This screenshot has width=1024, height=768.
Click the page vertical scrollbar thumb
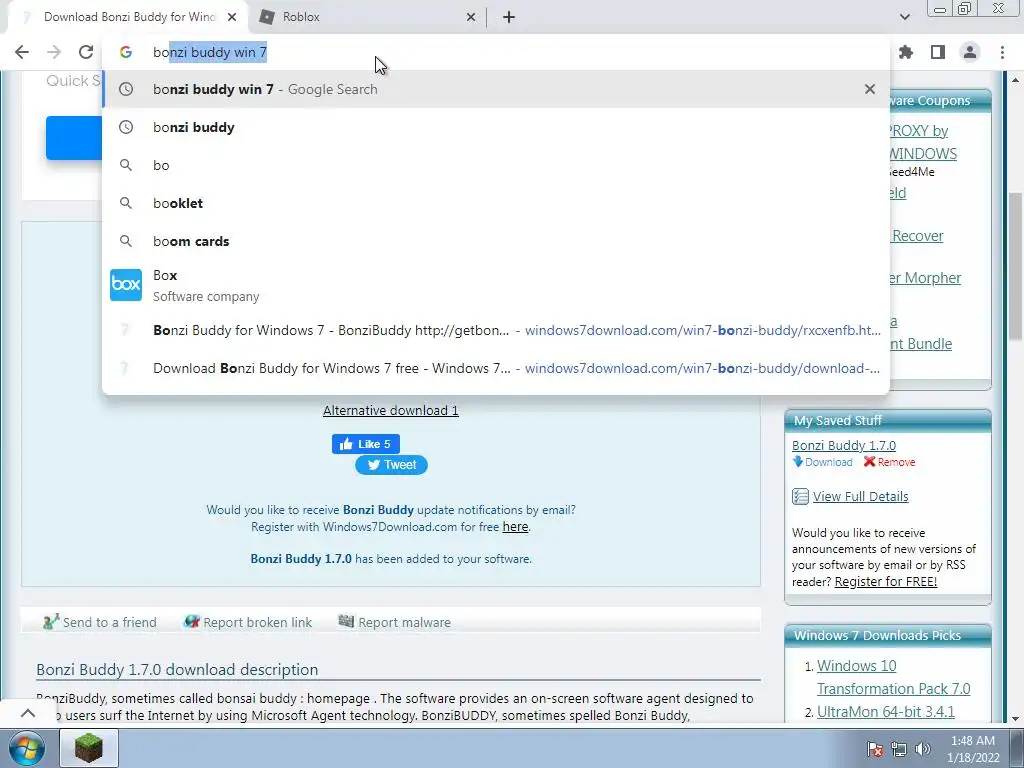pyautogui.click(x=1016, y=266)
